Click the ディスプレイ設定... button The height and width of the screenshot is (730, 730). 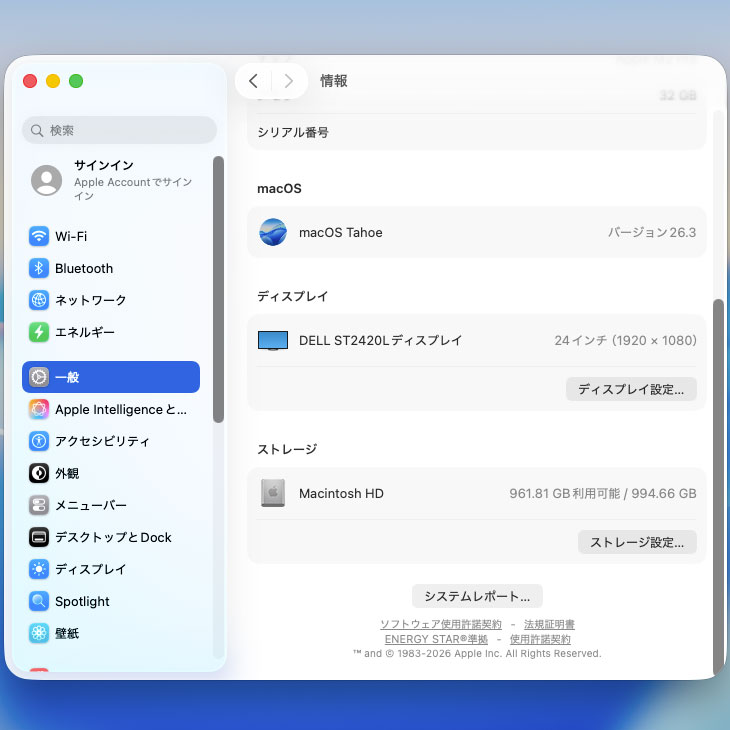click(x=630, y=389)
